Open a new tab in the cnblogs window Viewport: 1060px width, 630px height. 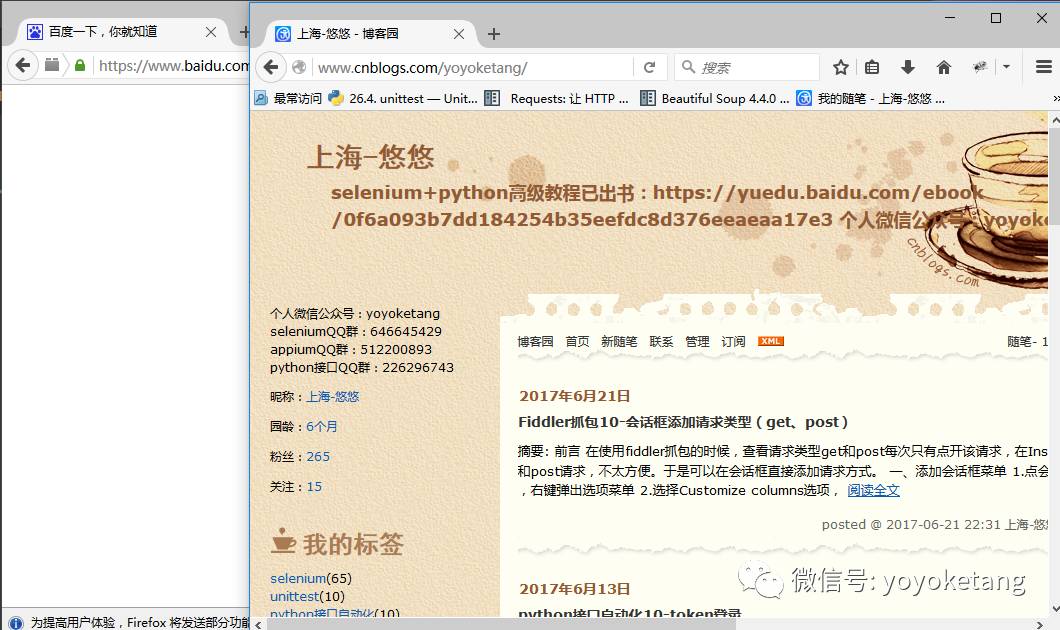click(x=494, y=34)
